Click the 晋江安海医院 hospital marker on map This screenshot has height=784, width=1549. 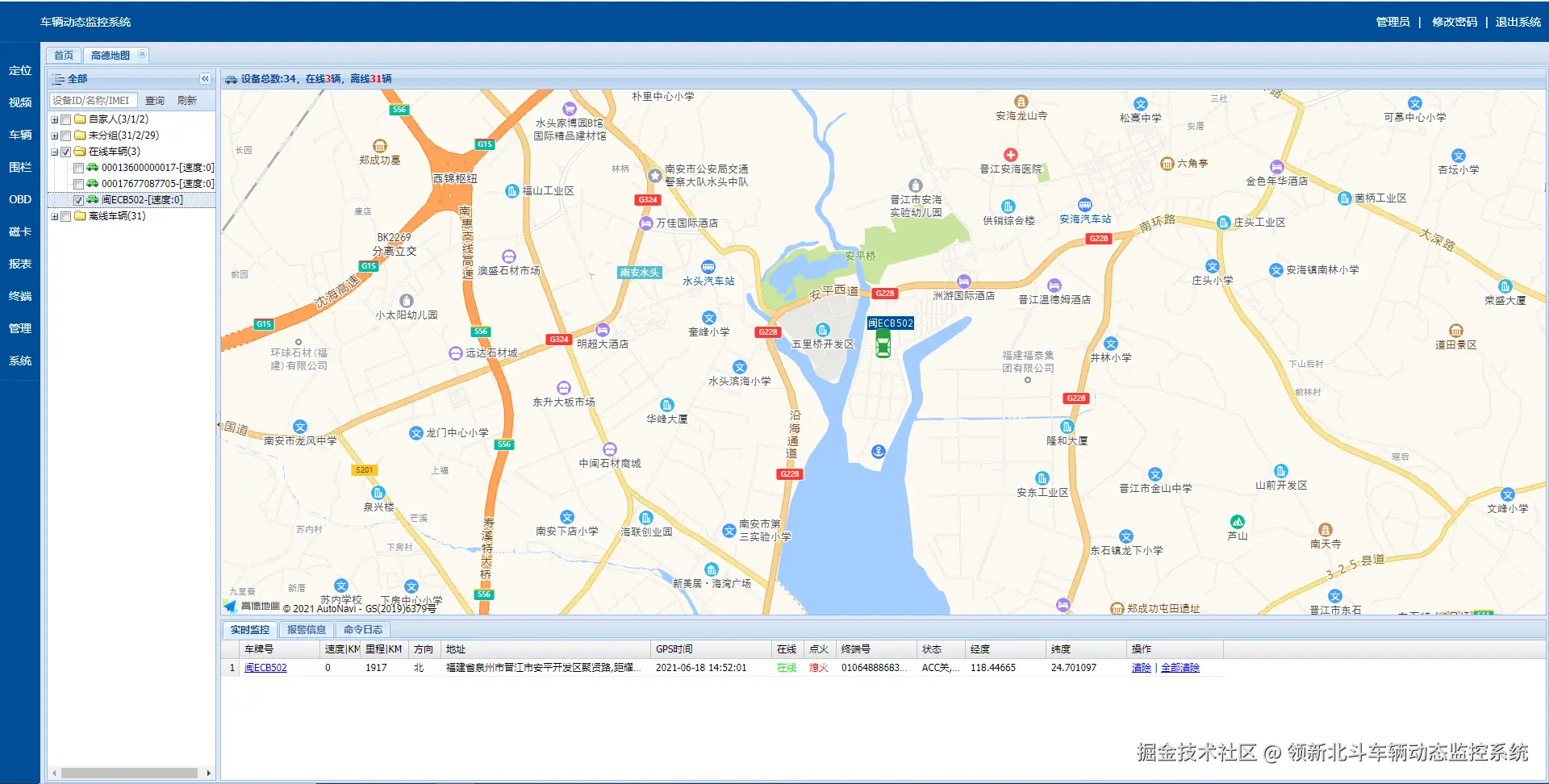click(1011, 155)
